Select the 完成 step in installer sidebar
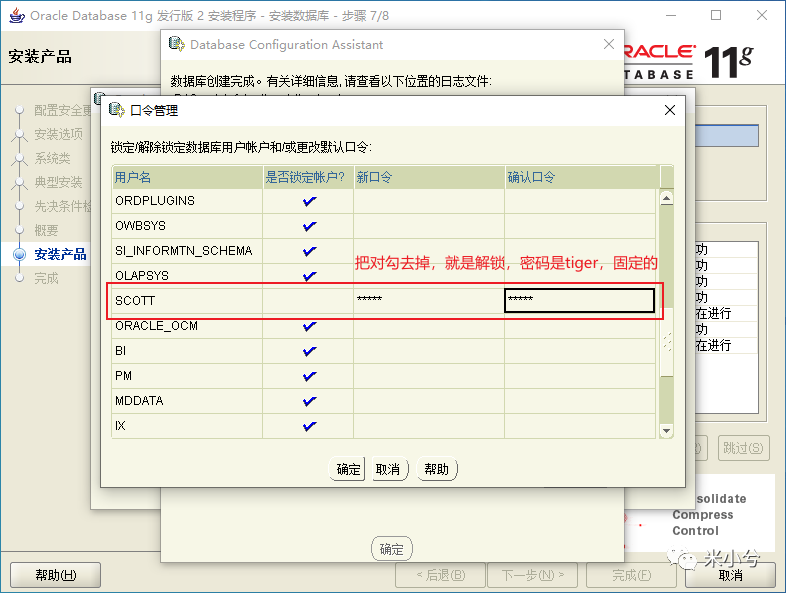 click(x=46, y=278)
